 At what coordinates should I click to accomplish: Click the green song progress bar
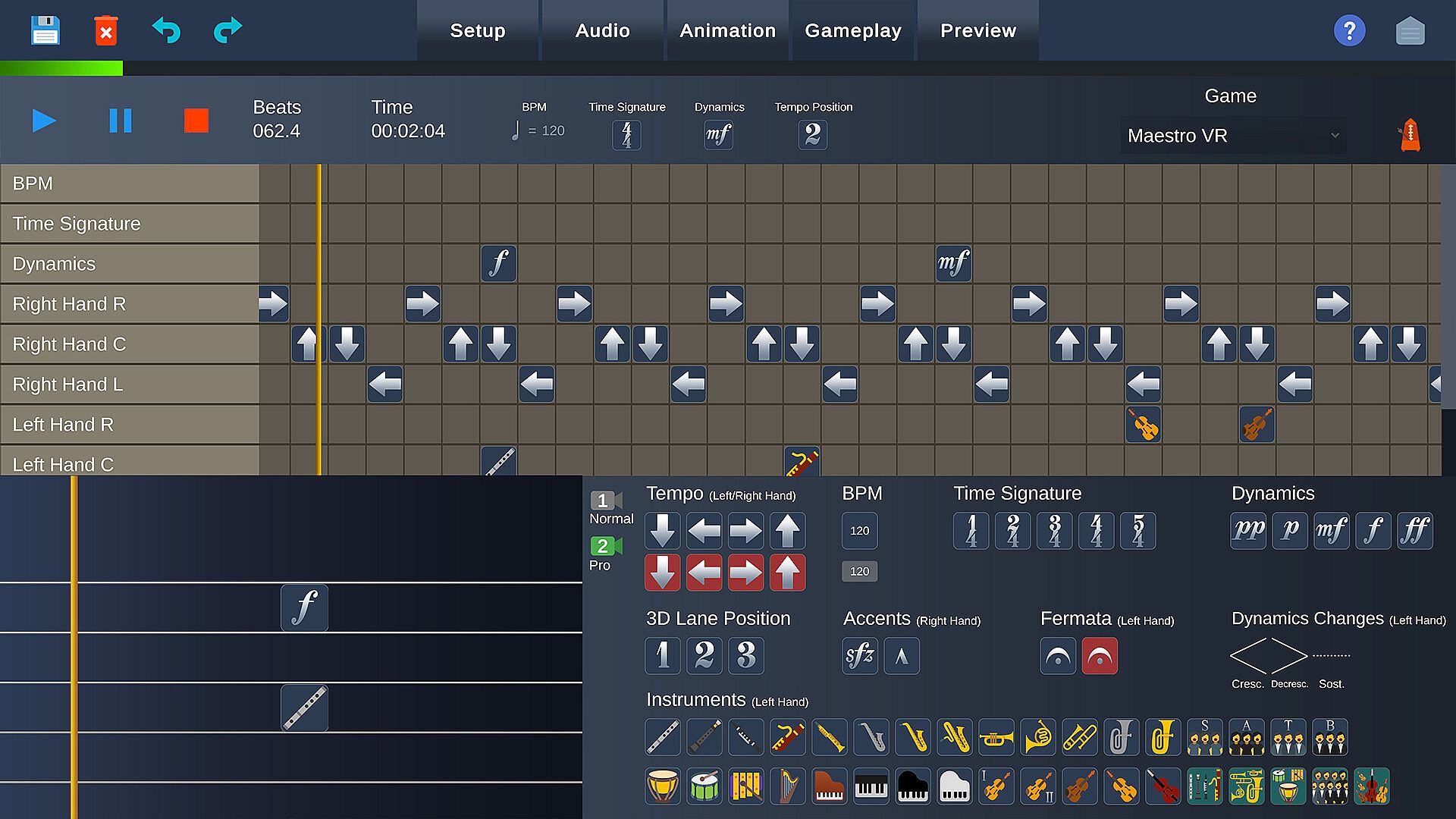[61, 69]
